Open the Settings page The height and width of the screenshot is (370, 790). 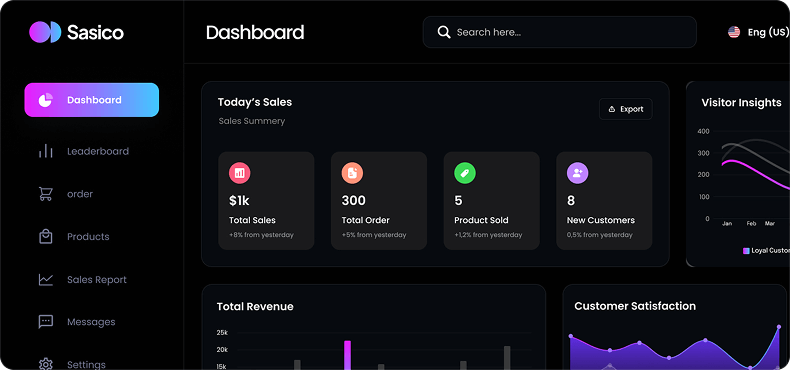[x=72, y=364]
